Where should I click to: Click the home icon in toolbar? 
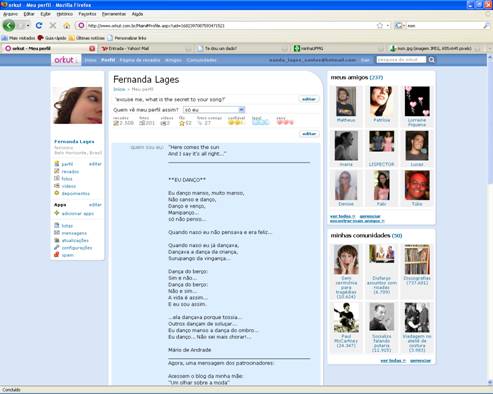67,26
